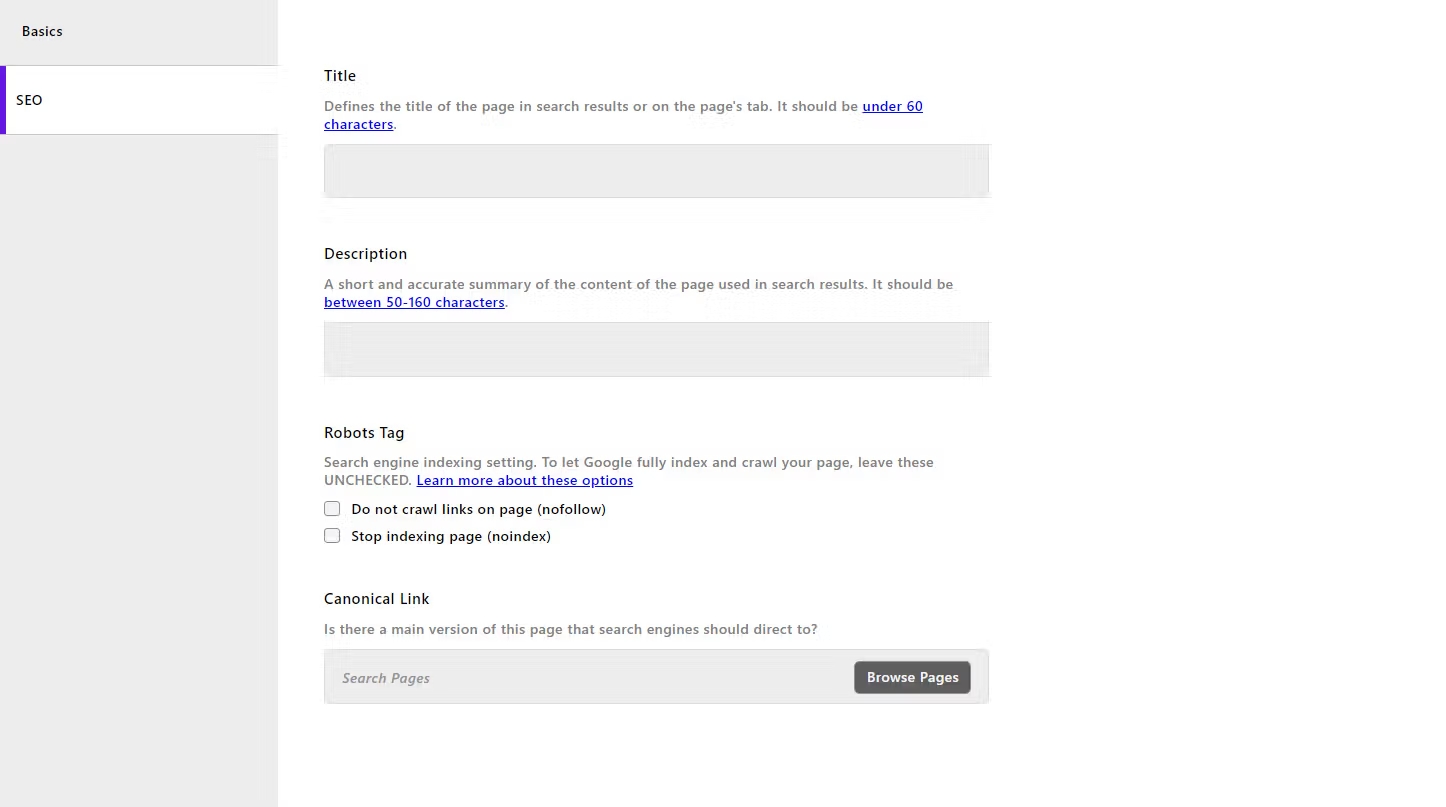The width and height of the screenshot is (1446, 807).
Task: Click the Browse Pages button
Action: 912,677
